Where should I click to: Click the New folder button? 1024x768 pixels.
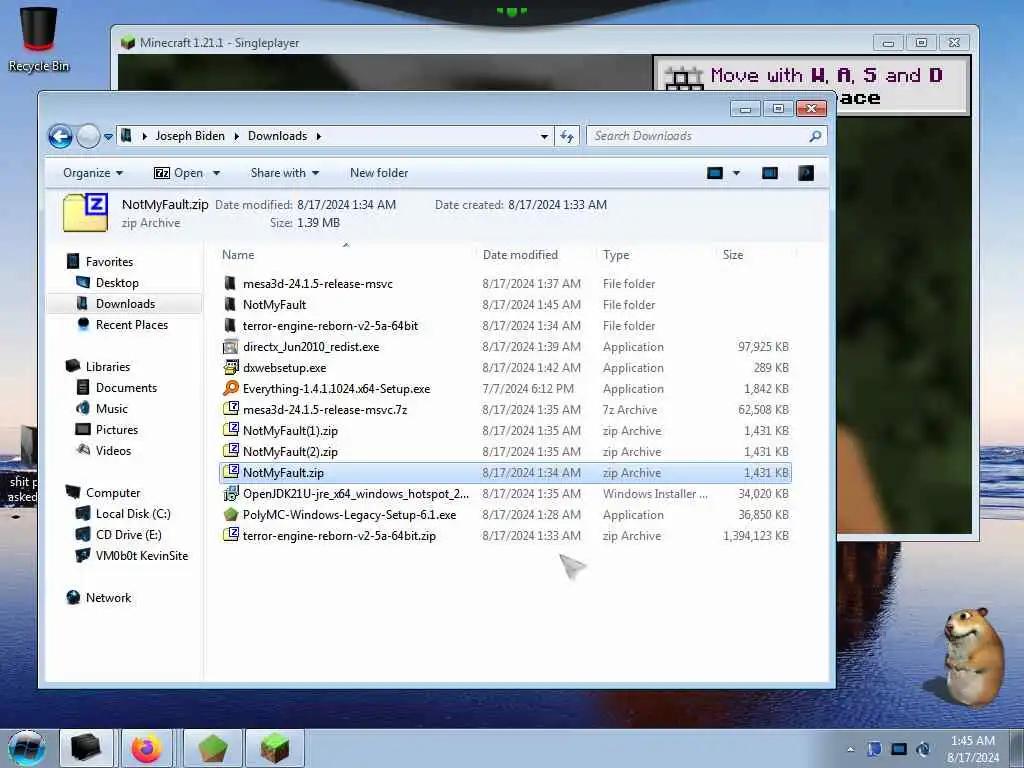[379, 173]
